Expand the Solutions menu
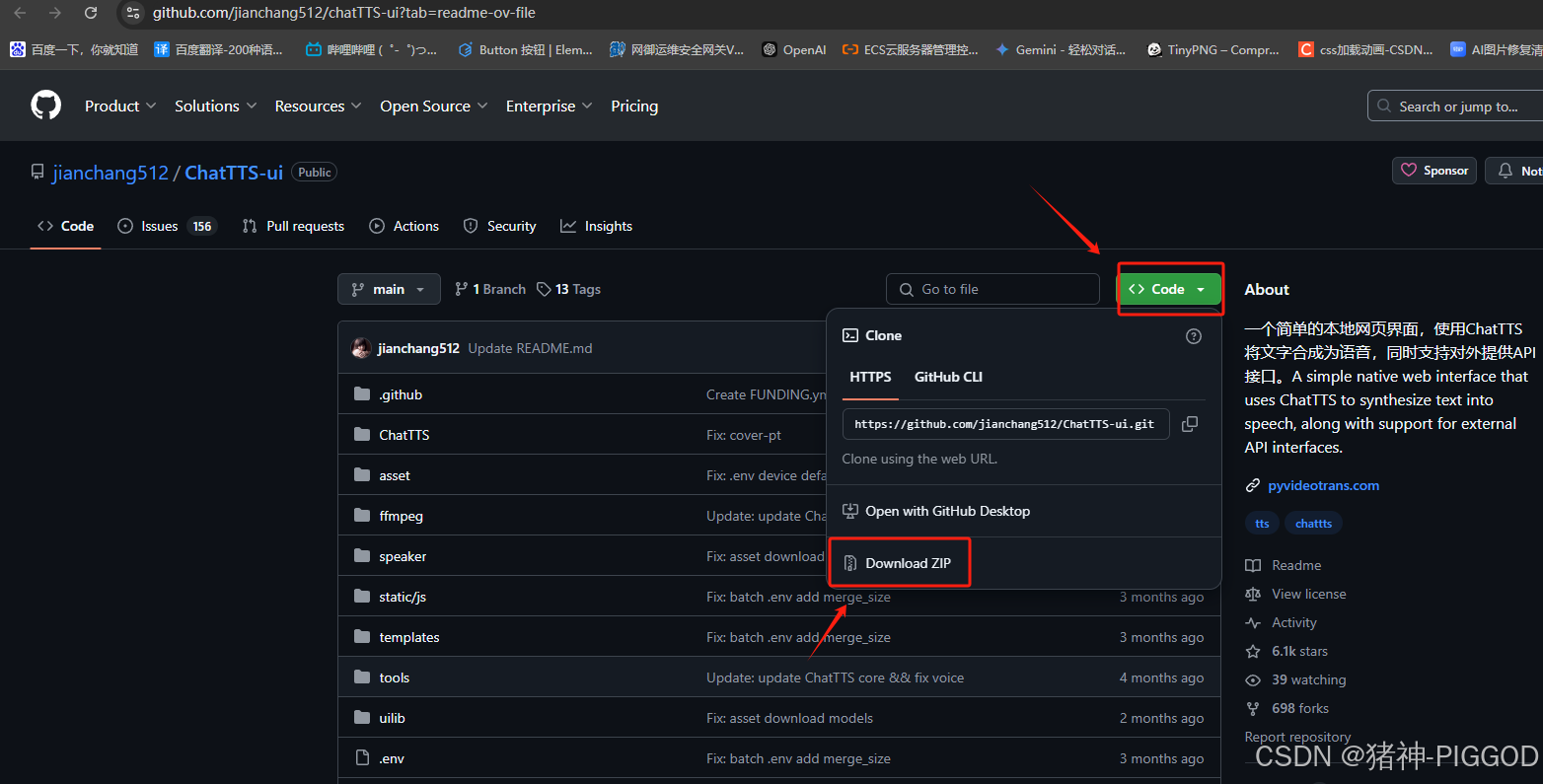Viewport: 1543px width, 784px height. click(x=215, y=106)
